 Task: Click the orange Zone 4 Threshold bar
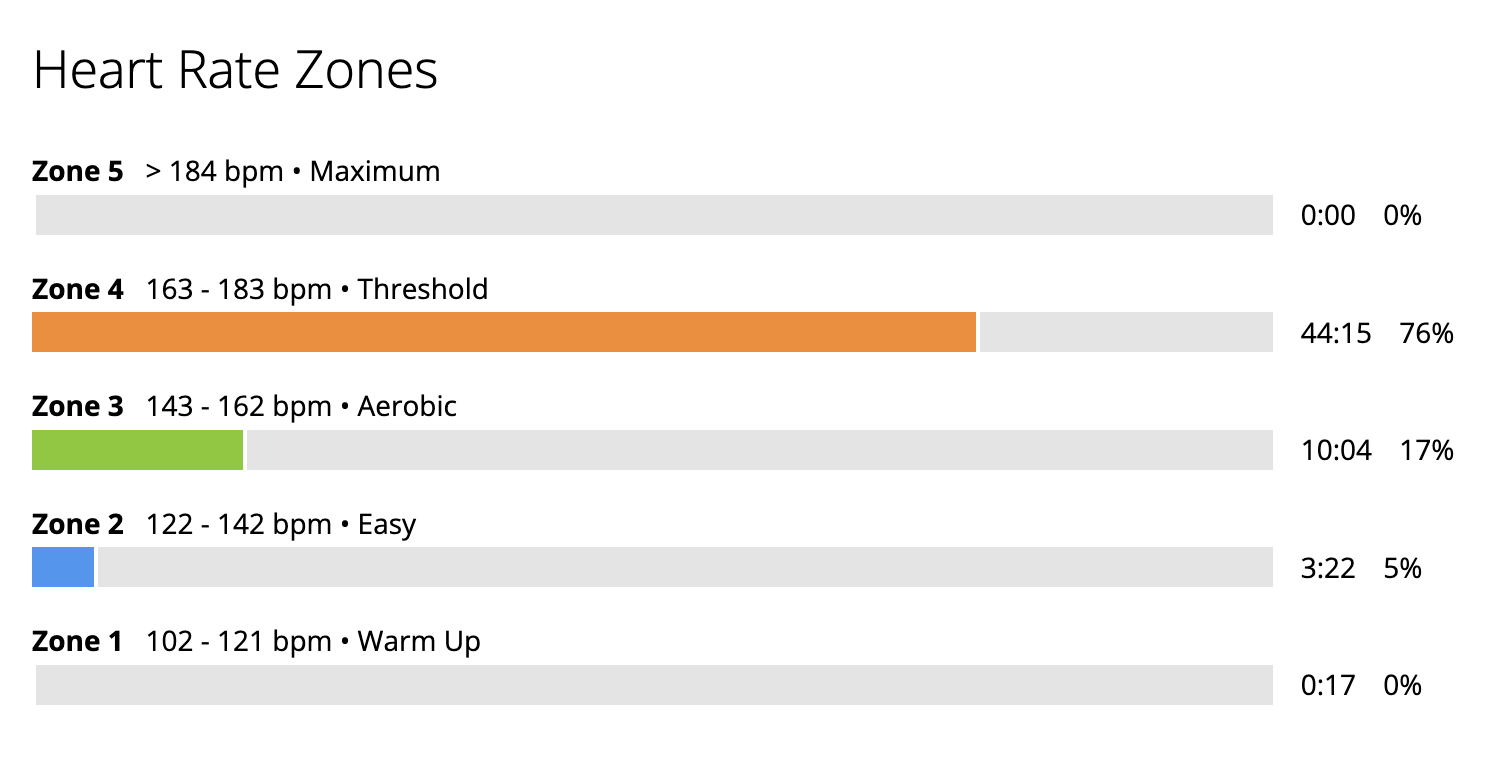click(x=504, y=332)
